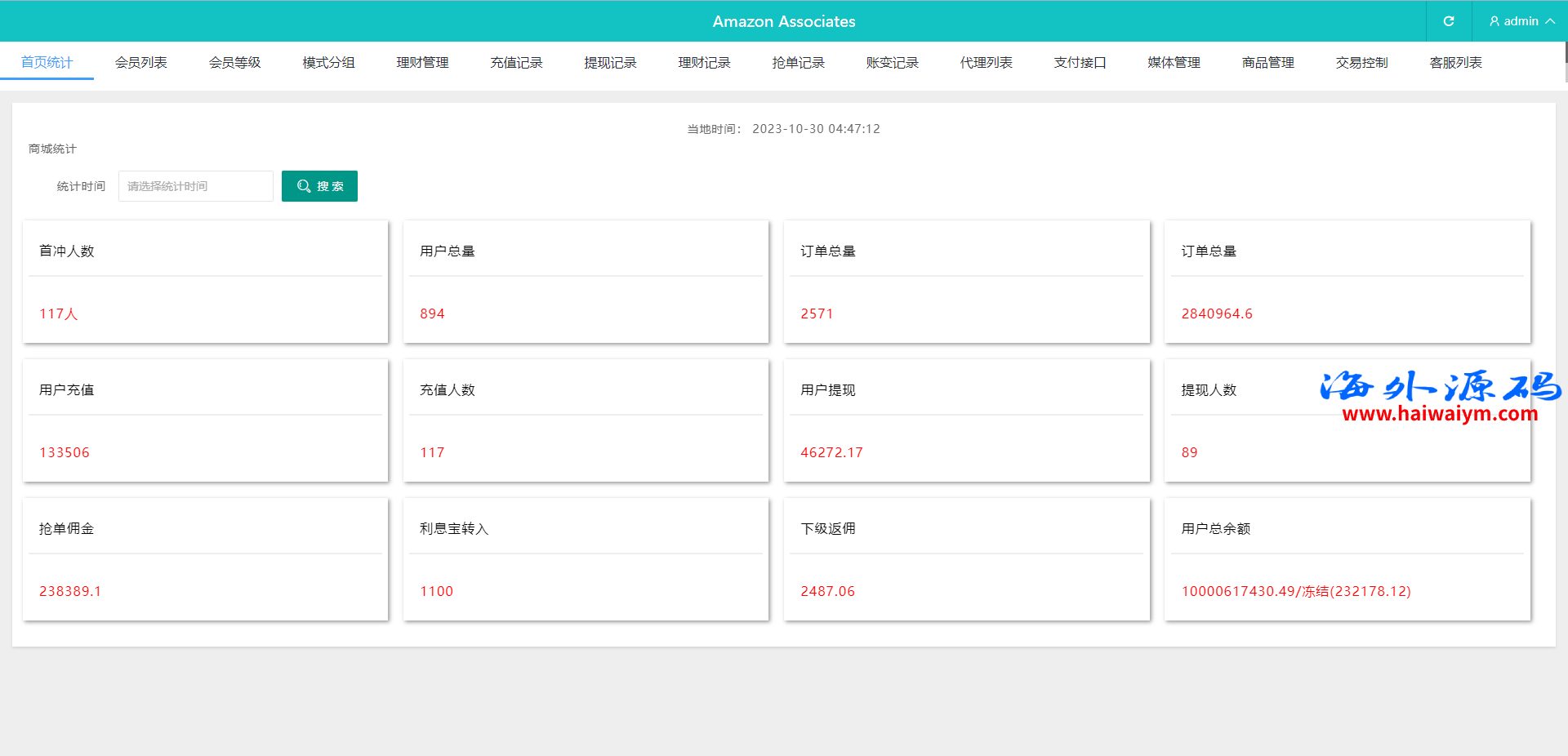Screen dimensions: 1568x756
Task: Open the 抢单记录 tab
Action: (x=798, y=63)
